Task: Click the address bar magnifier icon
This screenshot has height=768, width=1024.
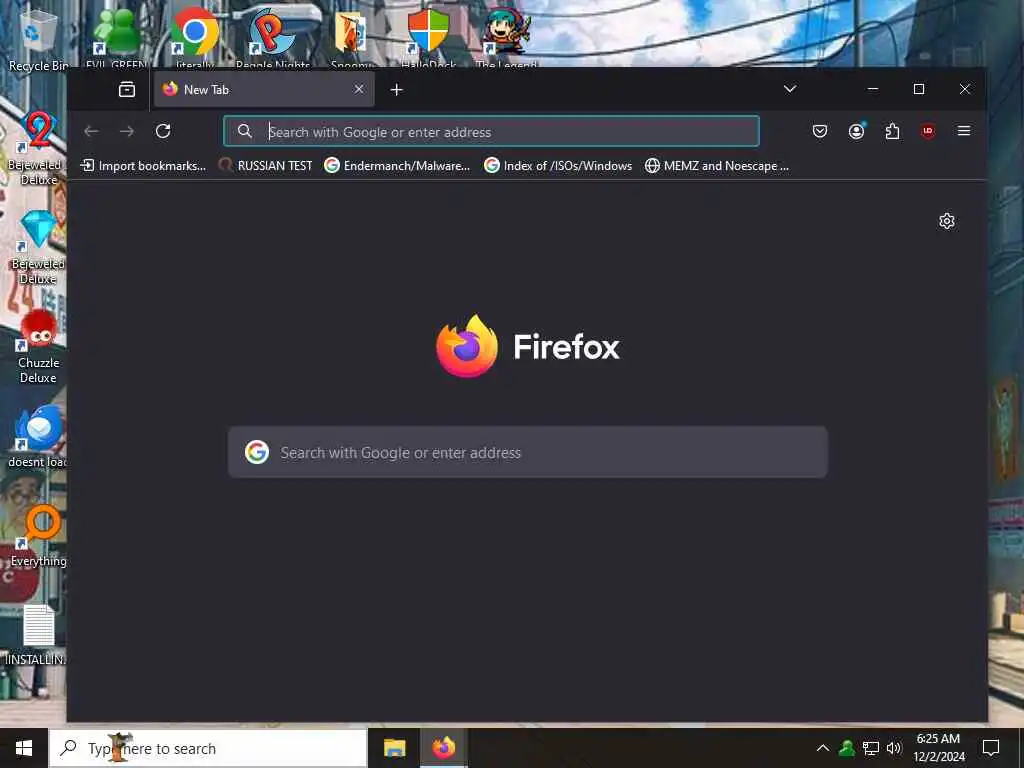Action: pyautogui.click(x=244, y=131)
